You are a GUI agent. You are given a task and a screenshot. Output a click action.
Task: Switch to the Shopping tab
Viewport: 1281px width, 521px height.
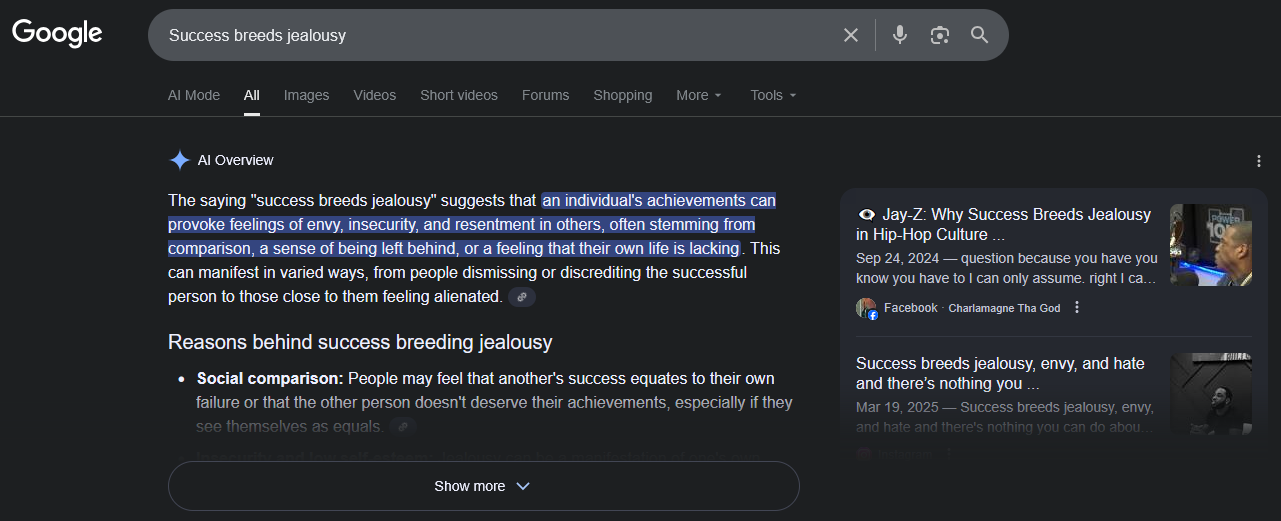point(623,95)
